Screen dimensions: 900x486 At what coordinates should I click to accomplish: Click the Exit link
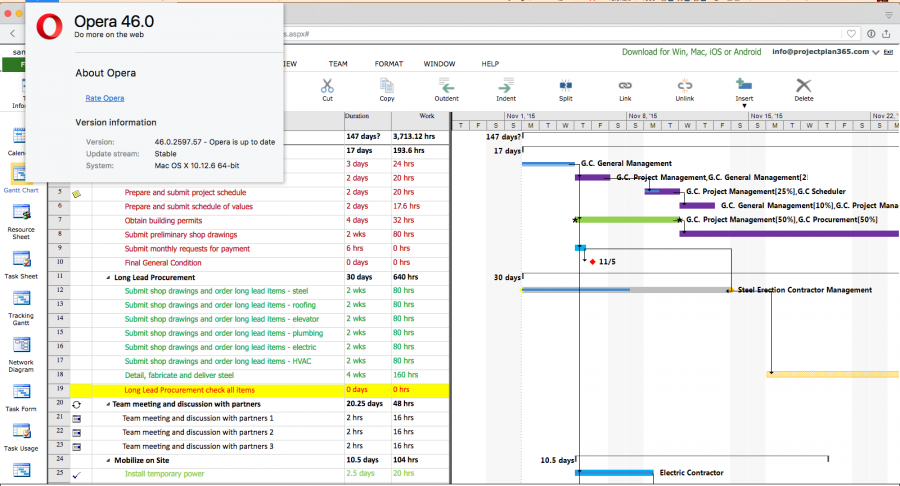[x=888, y=52]
